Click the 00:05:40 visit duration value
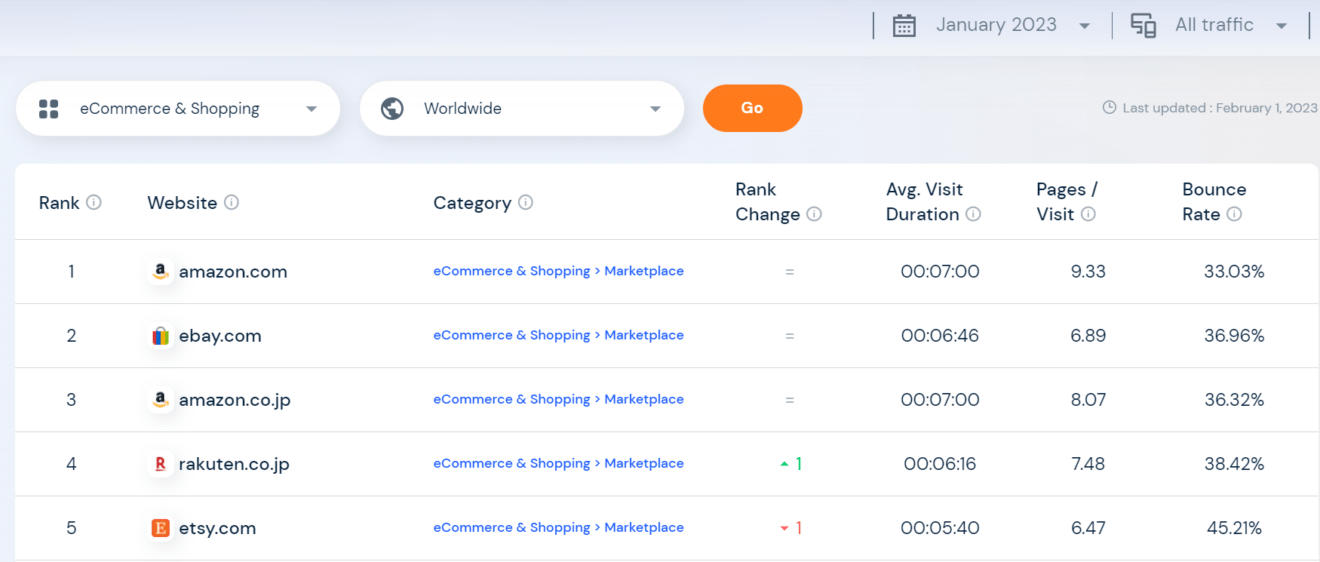1320x562 pixels. point(940,527)
